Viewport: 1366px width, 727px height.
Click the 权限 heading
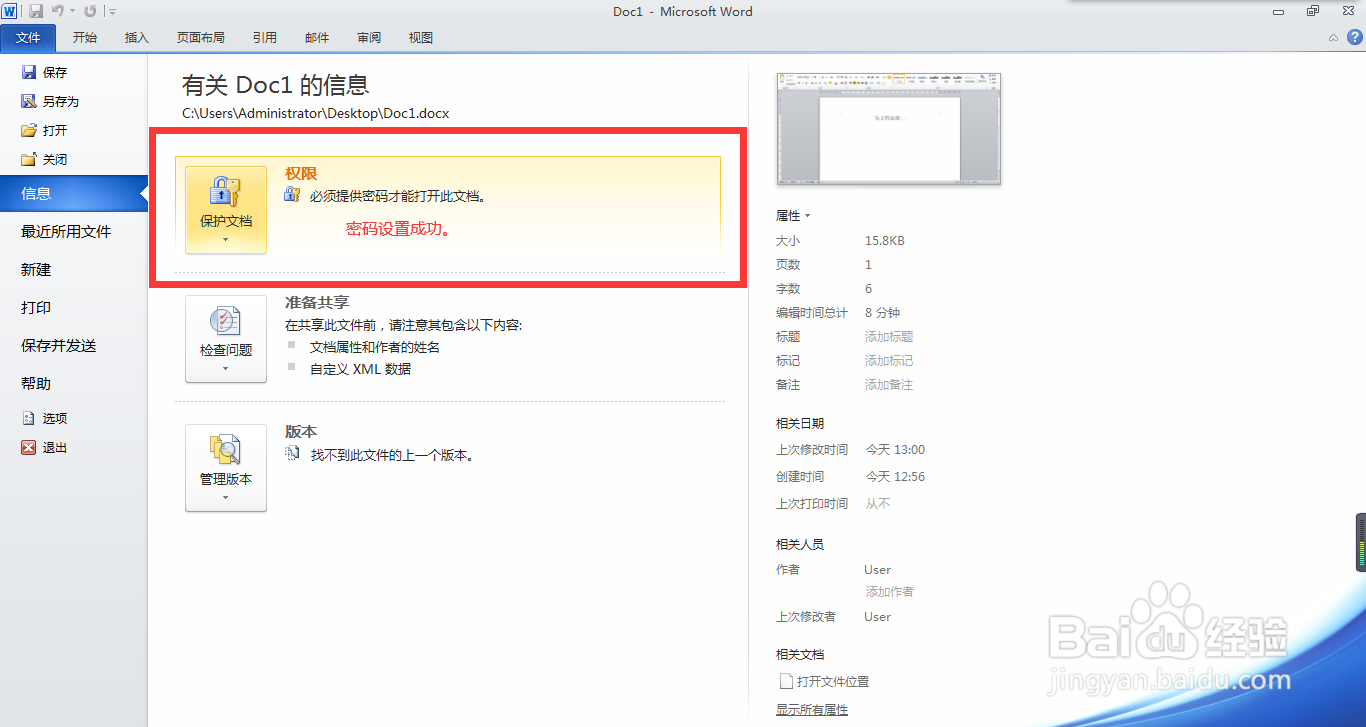(x=301, y=173)
